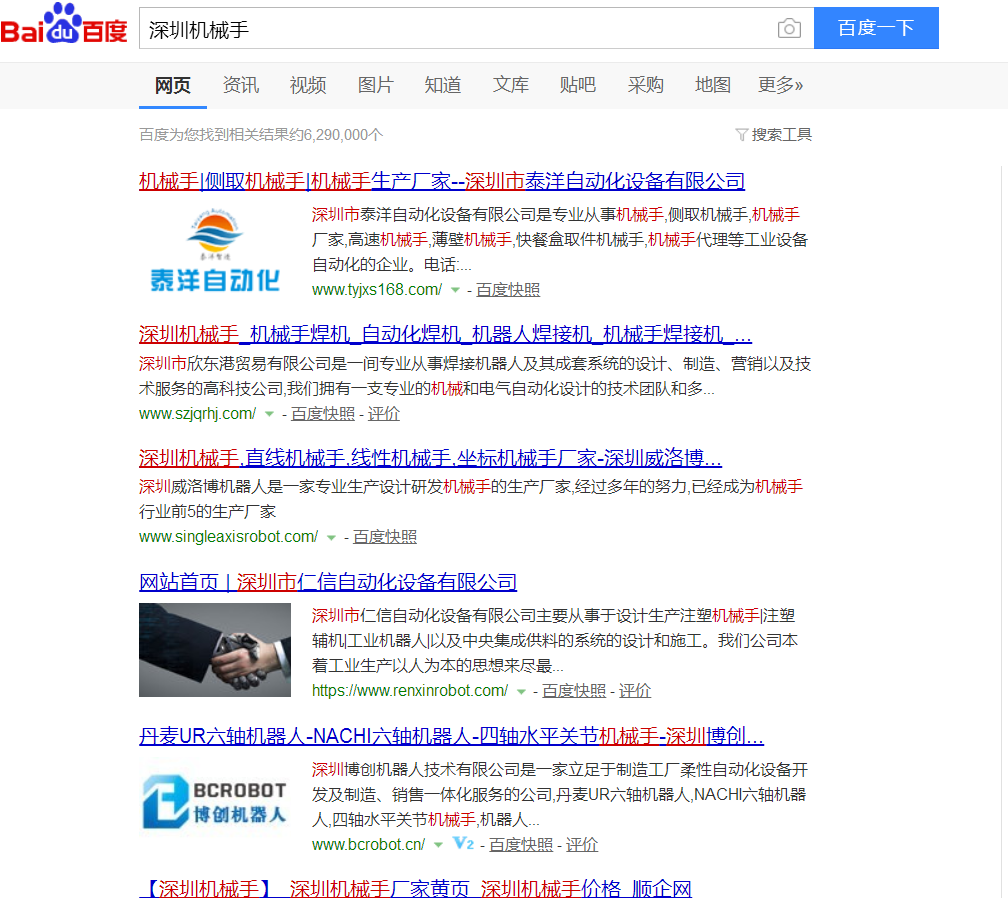Click the www.bcrobot.cn/ URL

[x=368, y=845]
